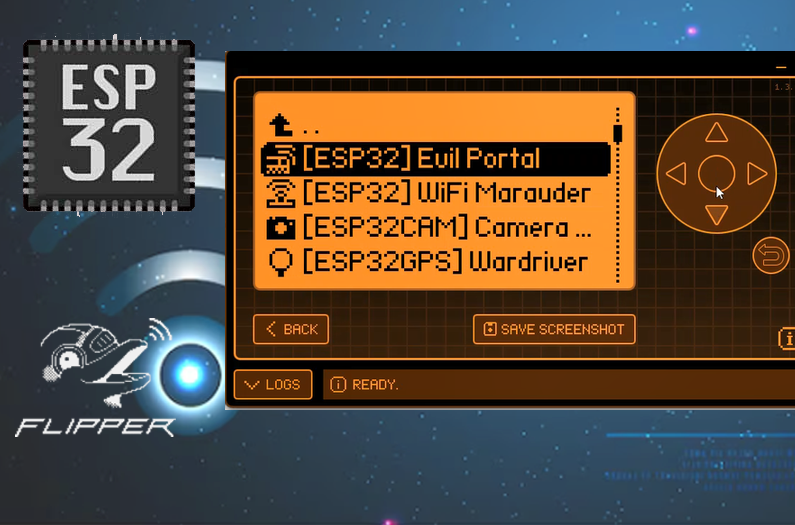Image resolution: width=795 pixels, height=525 pixels.
Task: Tap the D-pad center OK button
Action: pyautogui.click(x=716, y=174)
